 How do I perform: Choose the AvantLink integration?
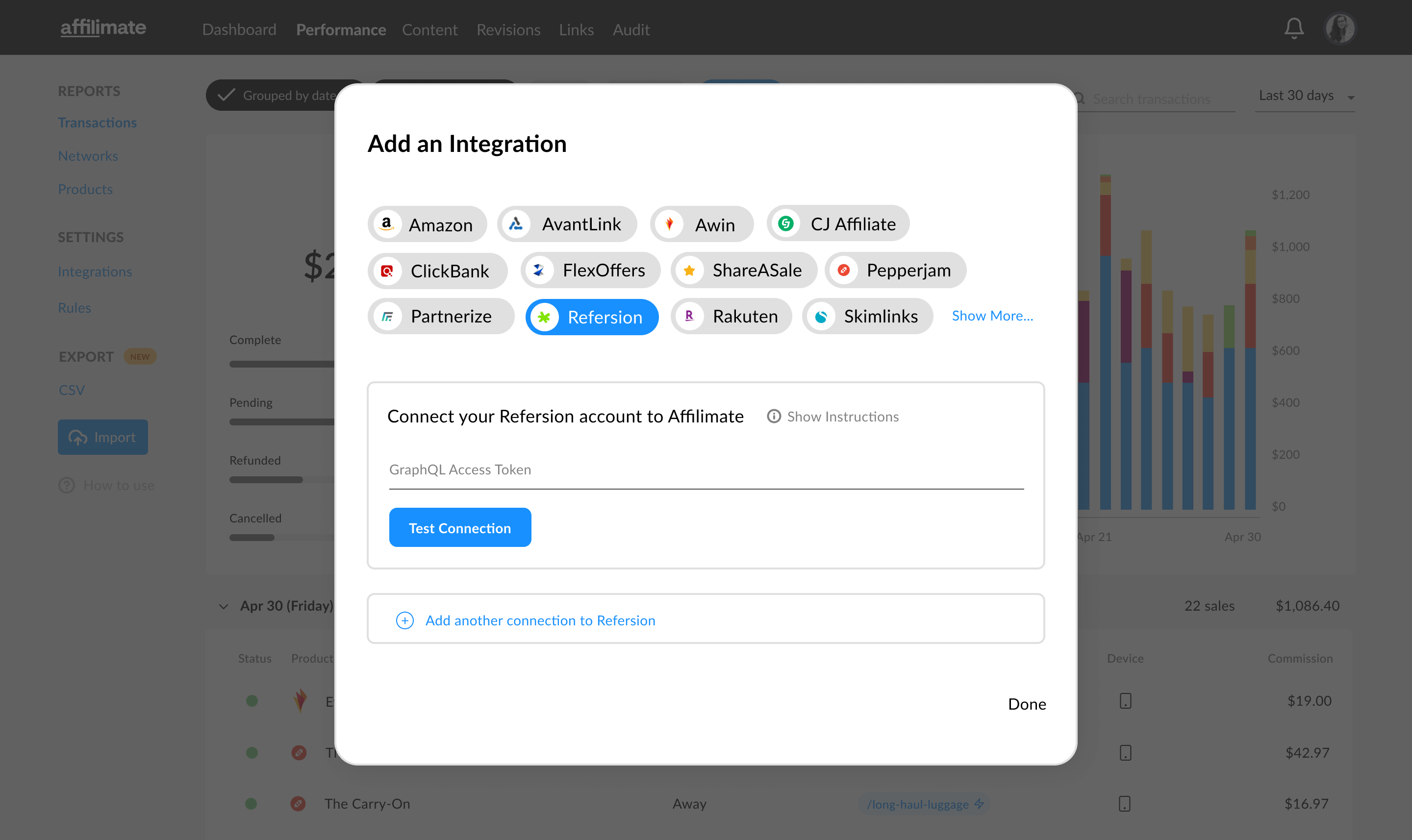click(x=567, y=224)
